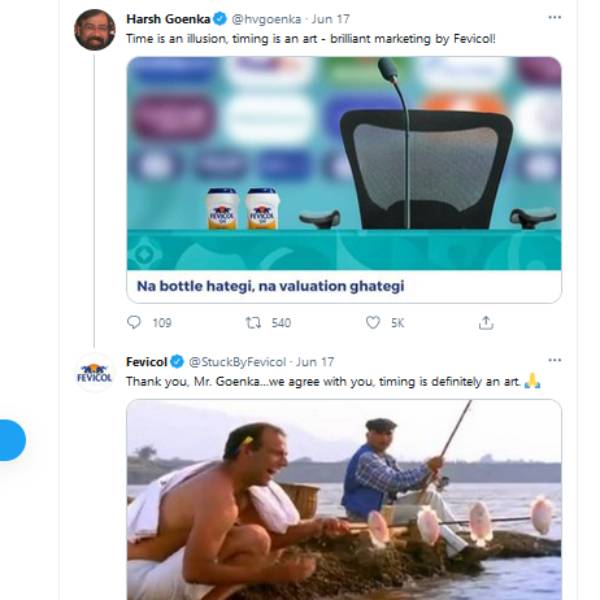The height and width of the screenshot is (600, 600).
Task: Click the Jun 17 timestamp on Fevicol's reply
Action: pos(315,361)
